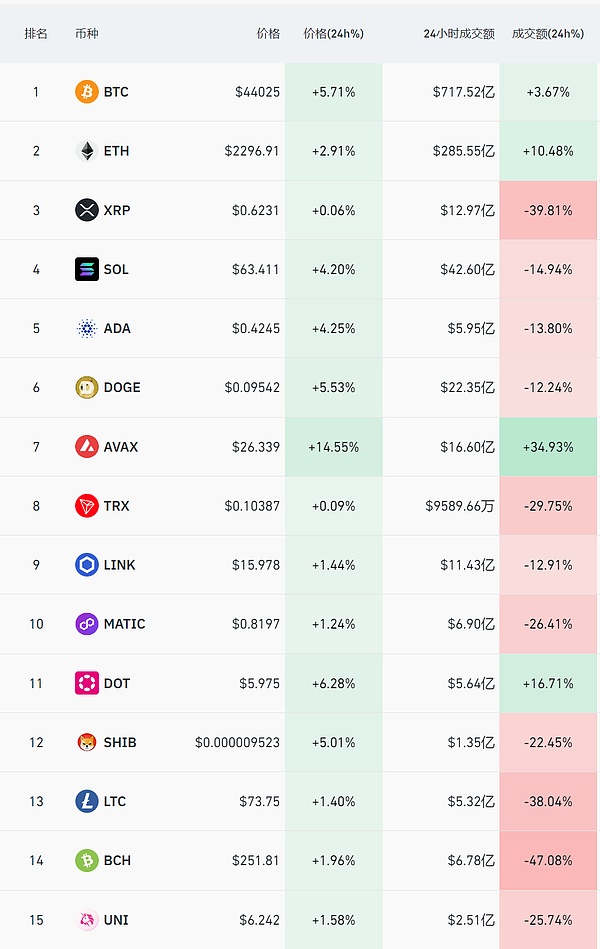Click the Dogecoin DOGE coin icon
This screenshot has width=600, height=949.
pos(87,387)
